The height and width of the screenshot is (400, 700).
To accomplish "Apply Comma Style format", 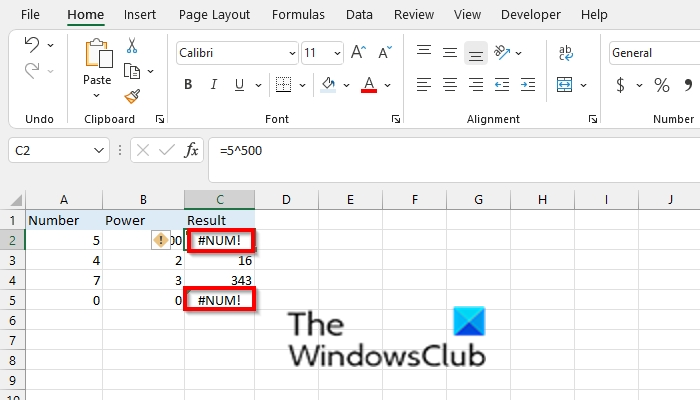I will (x=688, y=84).
